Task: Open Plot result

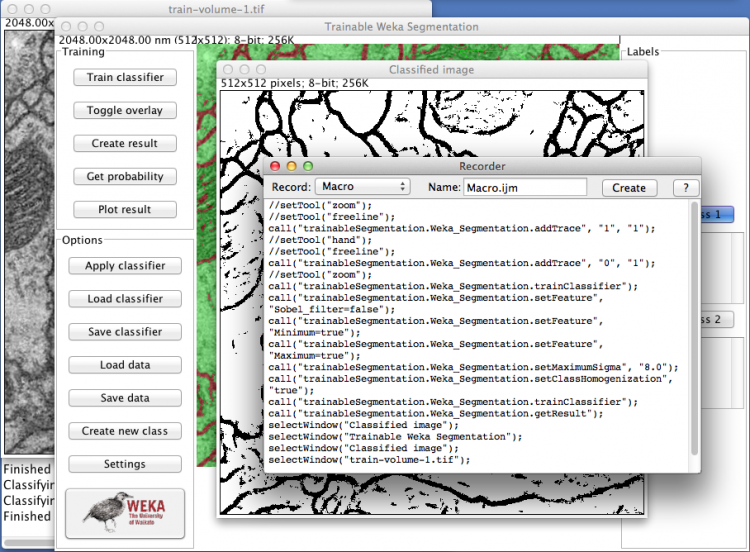Action: pyautogui.click(x=125, y=209)
